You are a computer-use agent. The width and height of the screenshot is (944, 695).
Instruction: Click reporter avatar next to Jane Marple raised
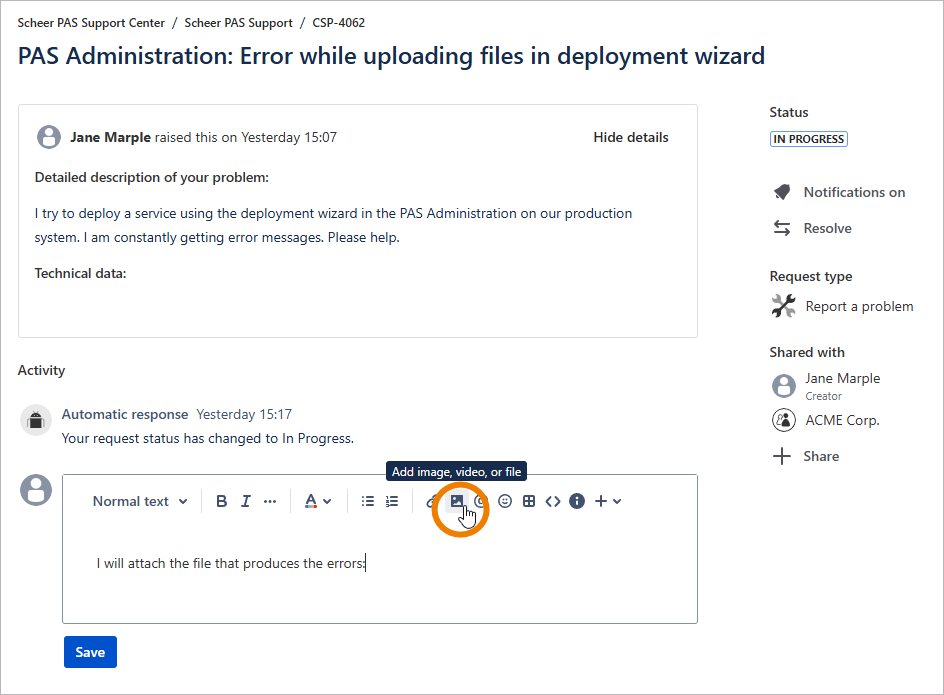coord(49,137)
